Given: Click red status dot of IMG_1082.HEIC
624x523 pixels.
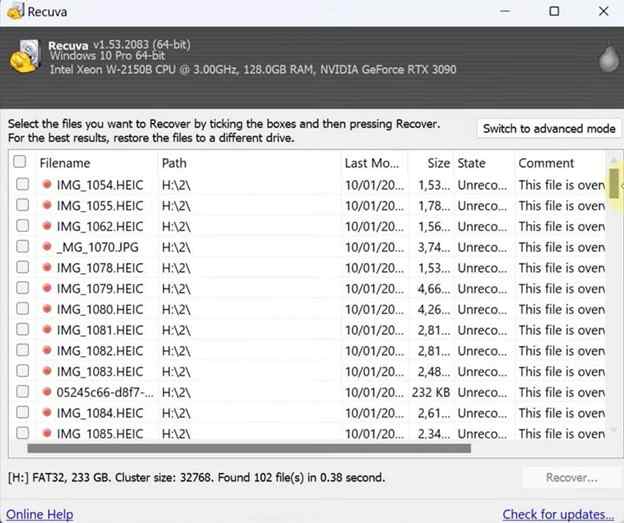Looking at the screenshot, I should [x=47, y=350].
